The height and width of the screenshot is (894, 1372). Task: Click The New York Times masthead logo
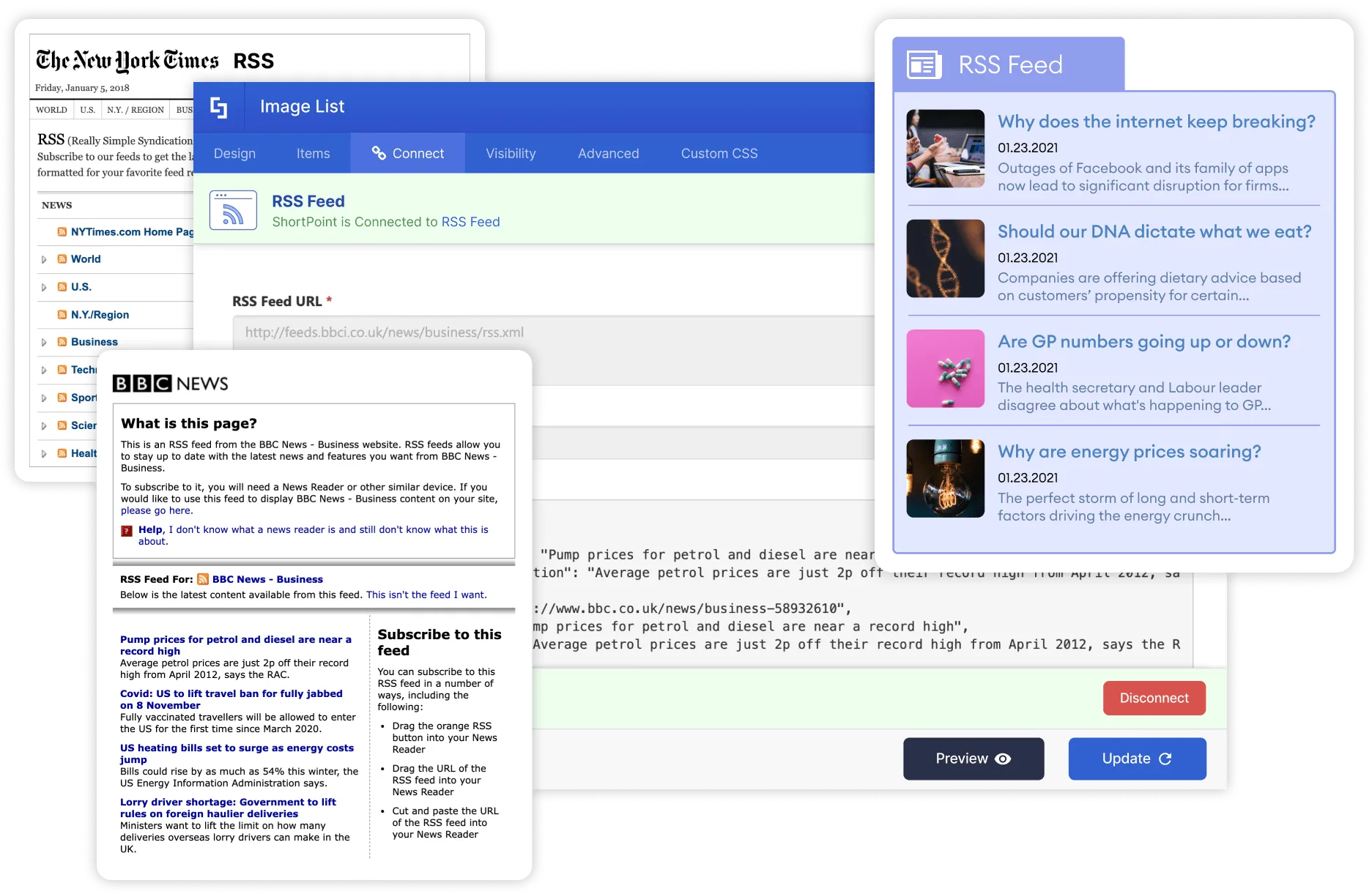tap(127, 60)
